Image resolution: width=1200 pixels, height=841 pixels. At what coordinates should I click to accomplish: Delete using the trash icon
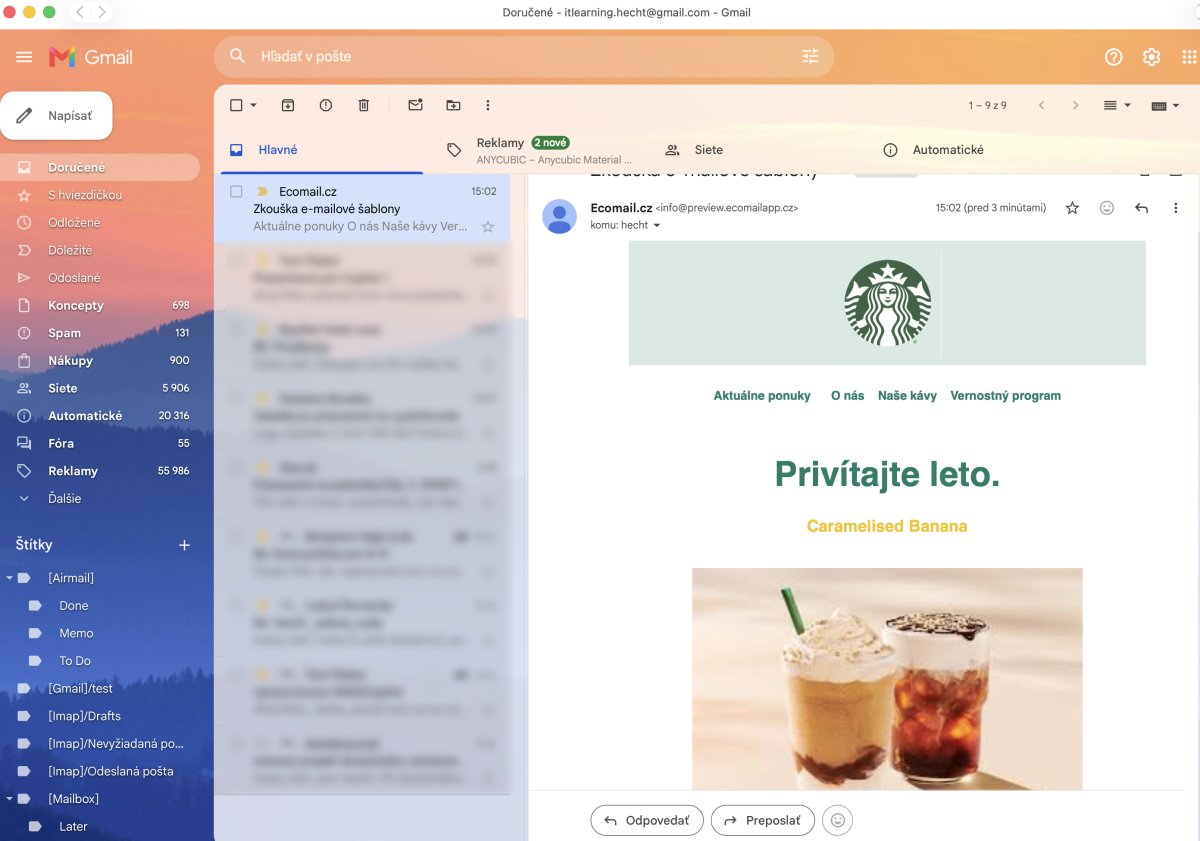pos(364,105)
